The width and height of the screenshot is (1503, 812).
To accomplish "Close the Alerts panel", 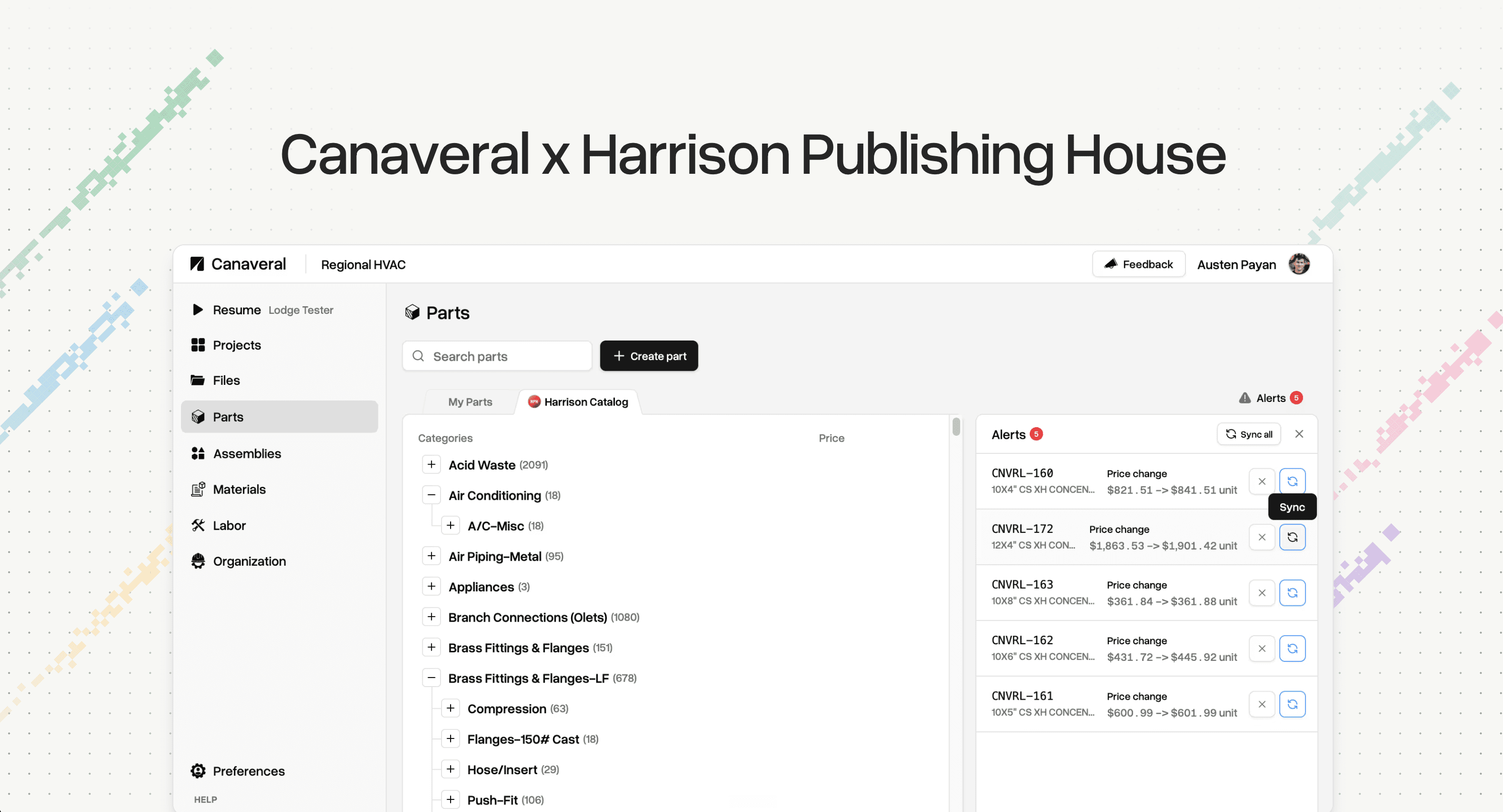I will click(x=1299, y=434).
